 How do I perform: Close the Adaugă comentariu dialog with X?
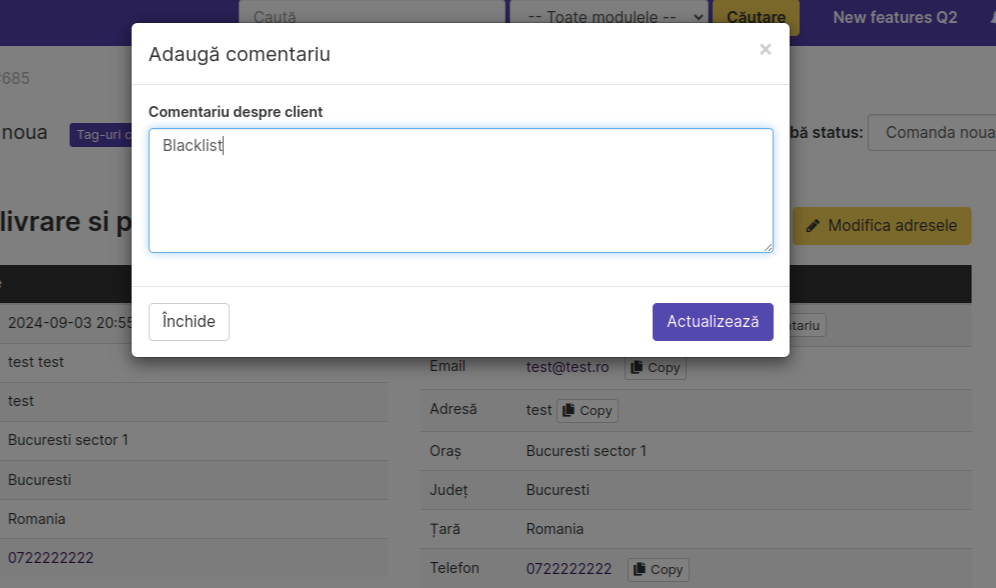[x=765, y=50]
